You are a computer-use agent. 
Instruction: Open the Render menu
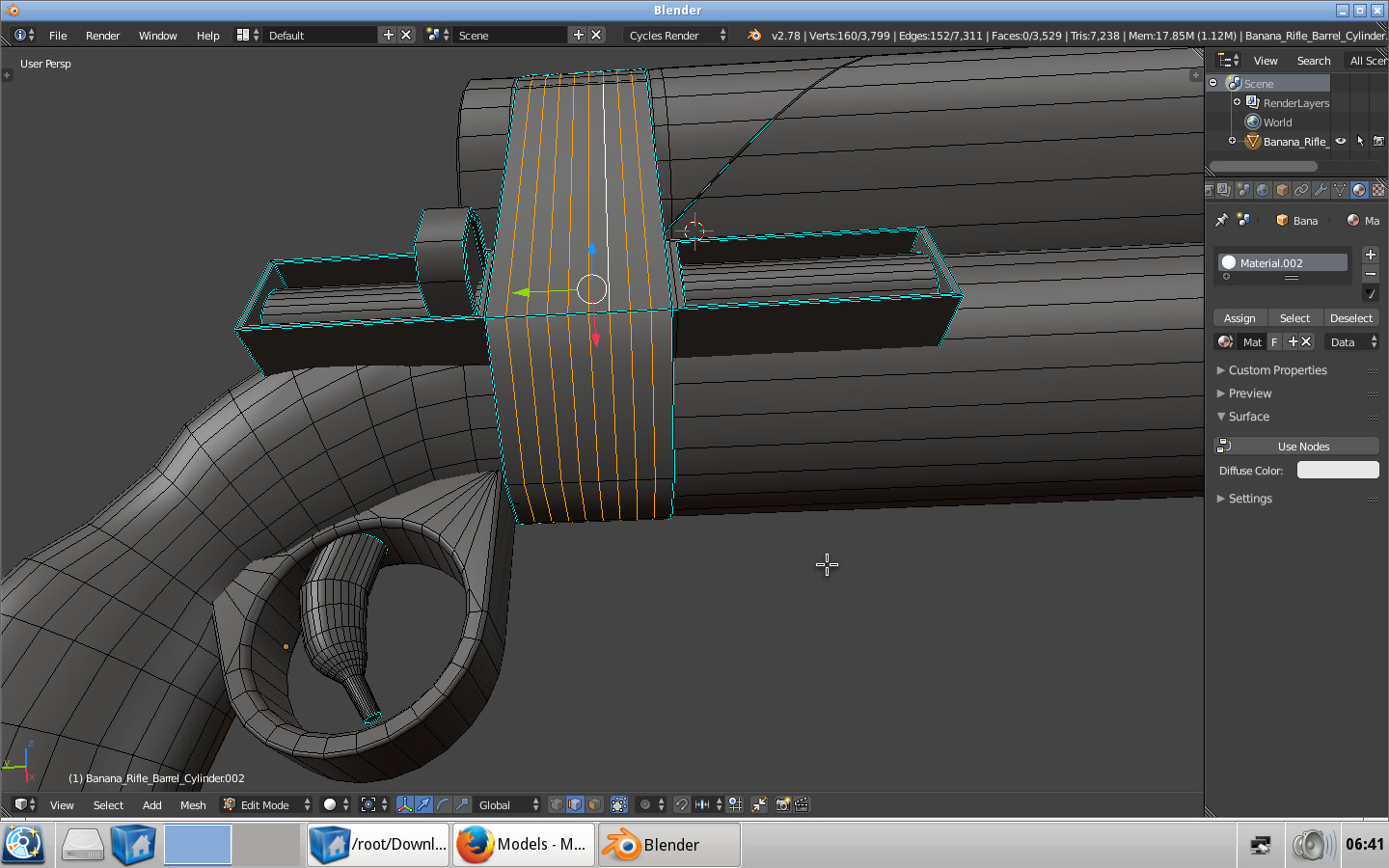point(102,36)
